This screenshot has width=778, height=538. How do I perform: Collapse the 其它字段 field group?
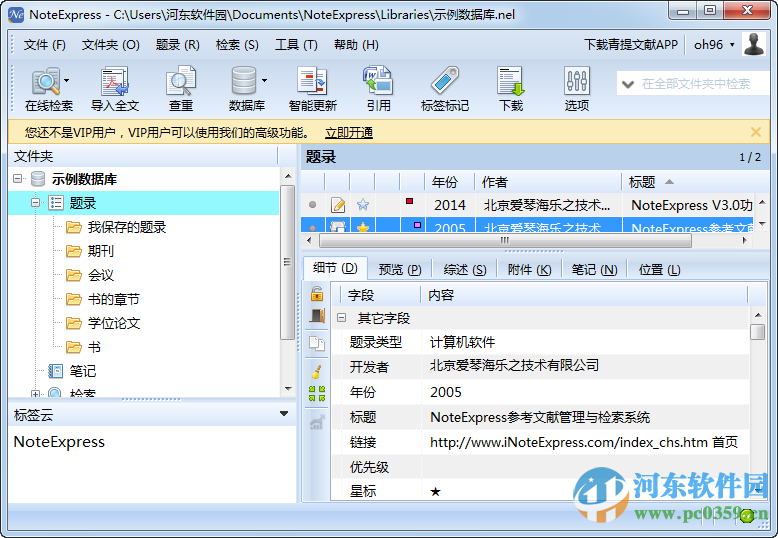(341, 318)
